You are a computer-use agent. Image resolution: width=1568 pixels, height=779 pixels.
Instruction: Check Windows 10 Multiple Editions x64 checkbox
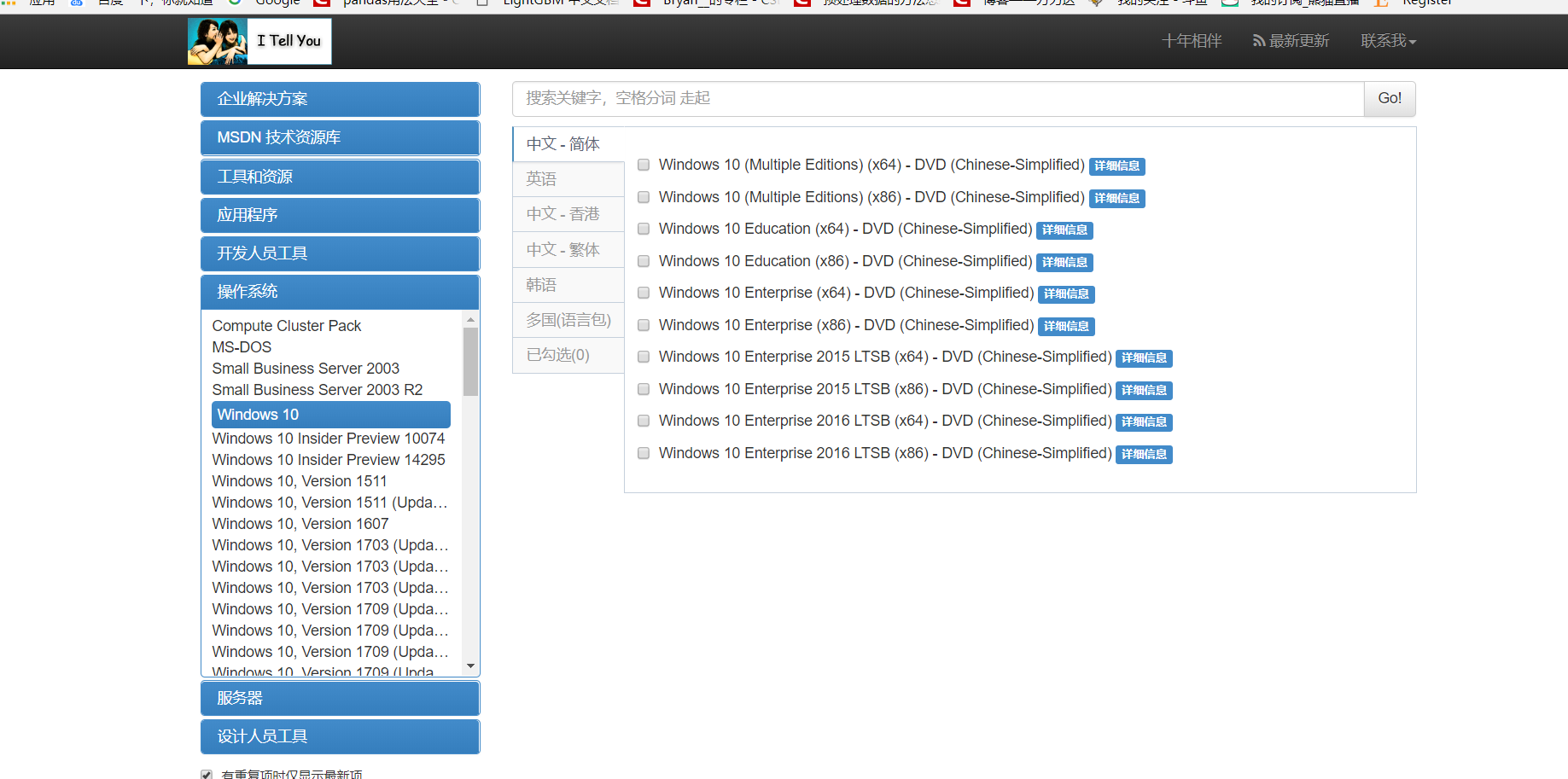(x=644, y=166)
